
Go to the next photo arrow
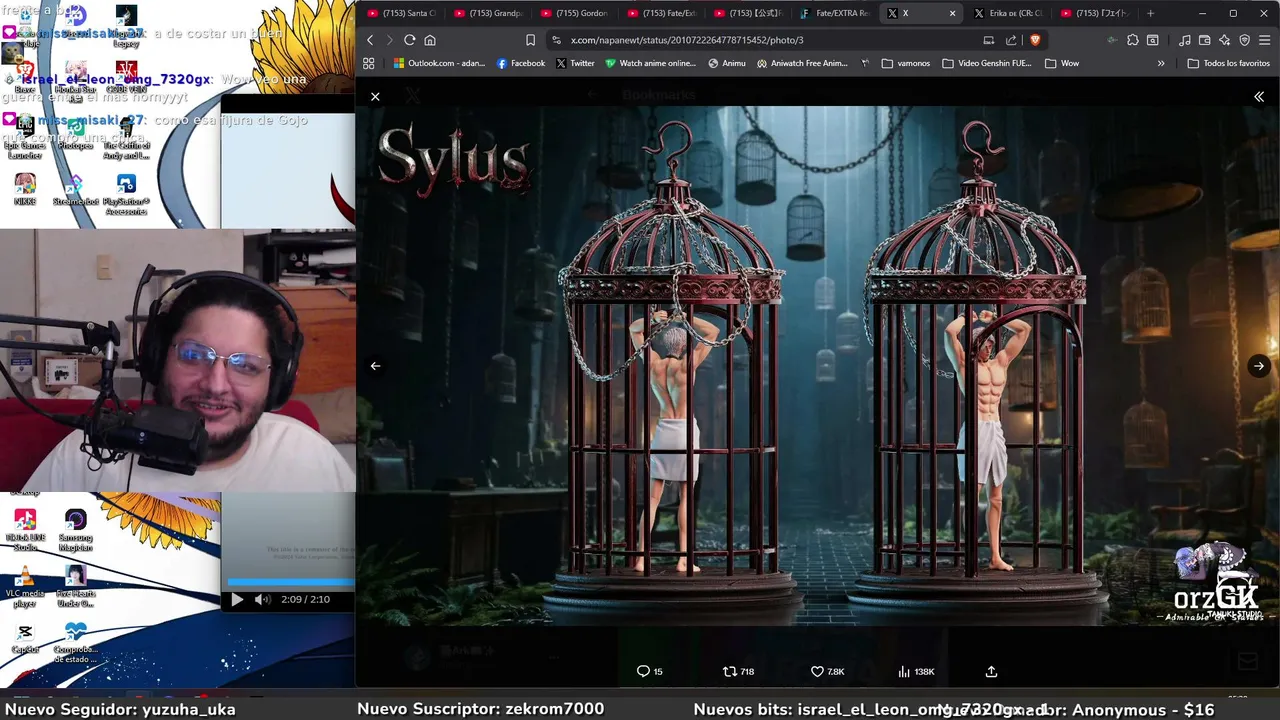1259,366
